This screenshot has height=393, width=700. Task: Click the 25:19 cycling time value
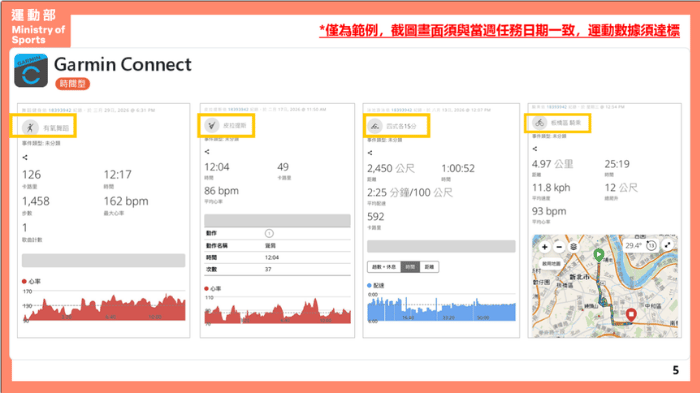617,164
